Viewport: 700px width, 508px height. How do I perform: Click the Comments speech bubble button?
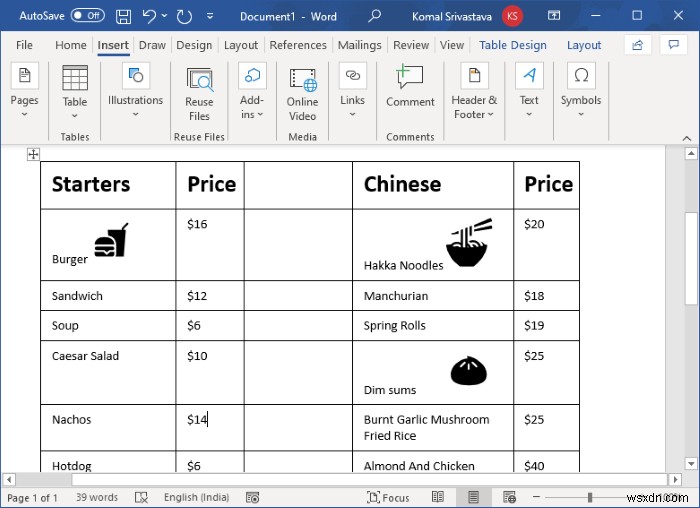(673, 45)
